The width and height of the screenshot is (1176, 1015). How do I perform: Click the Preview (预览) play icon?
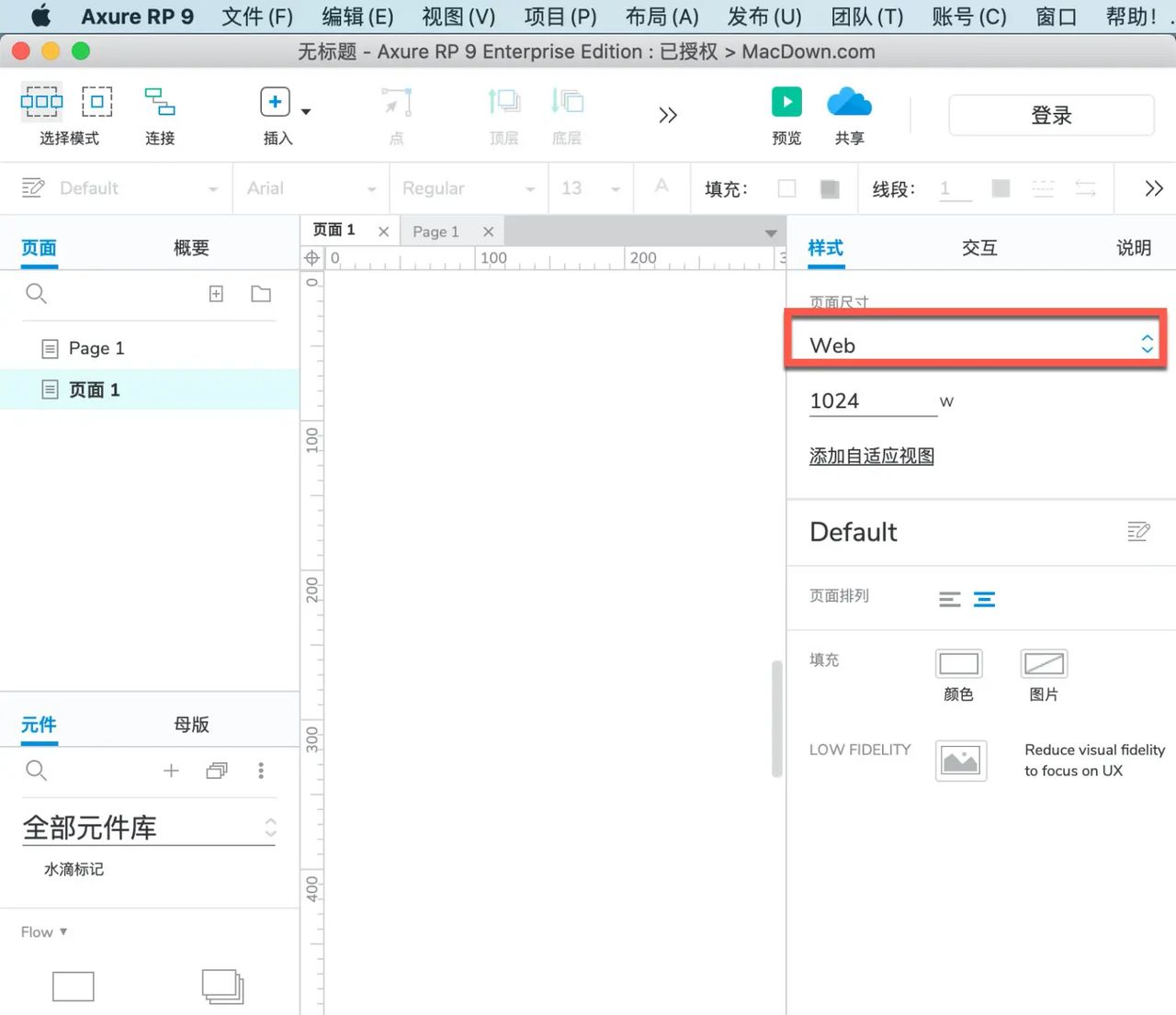click(x=786, y=101)
